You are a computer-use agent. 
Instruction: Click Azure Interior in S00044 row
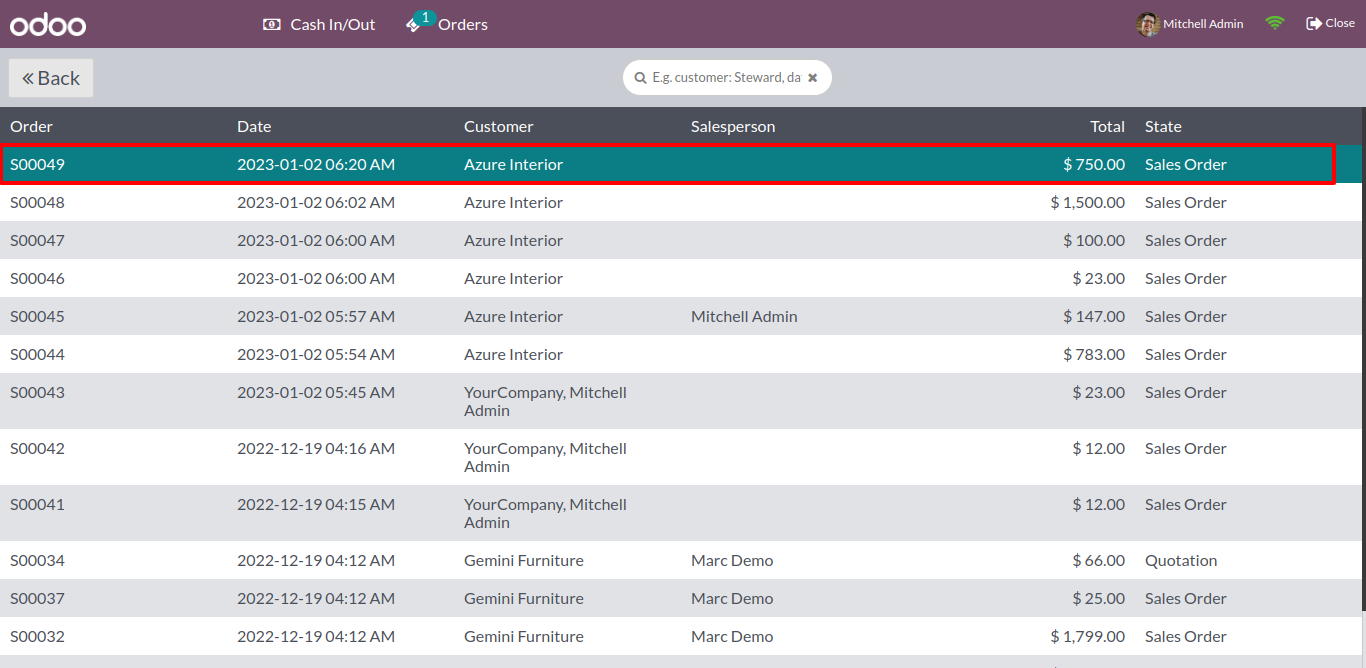pos(513,355)
